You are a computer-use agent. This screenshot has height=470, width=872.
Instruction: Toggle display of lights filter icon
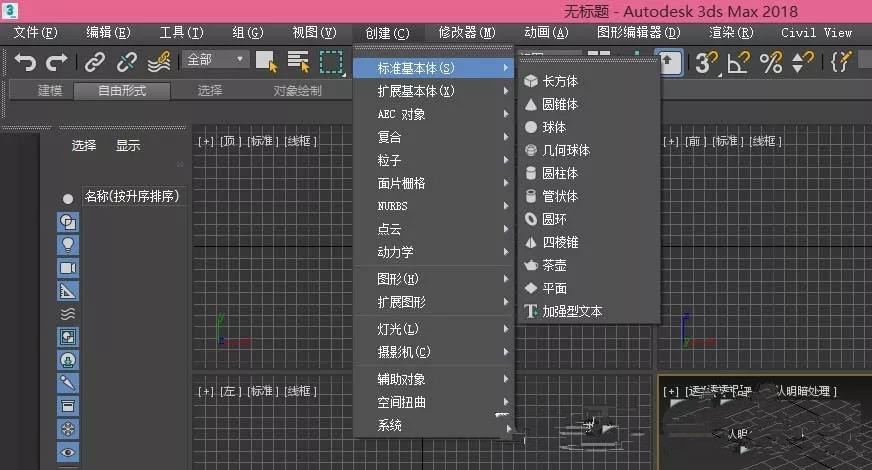(68, 245)
